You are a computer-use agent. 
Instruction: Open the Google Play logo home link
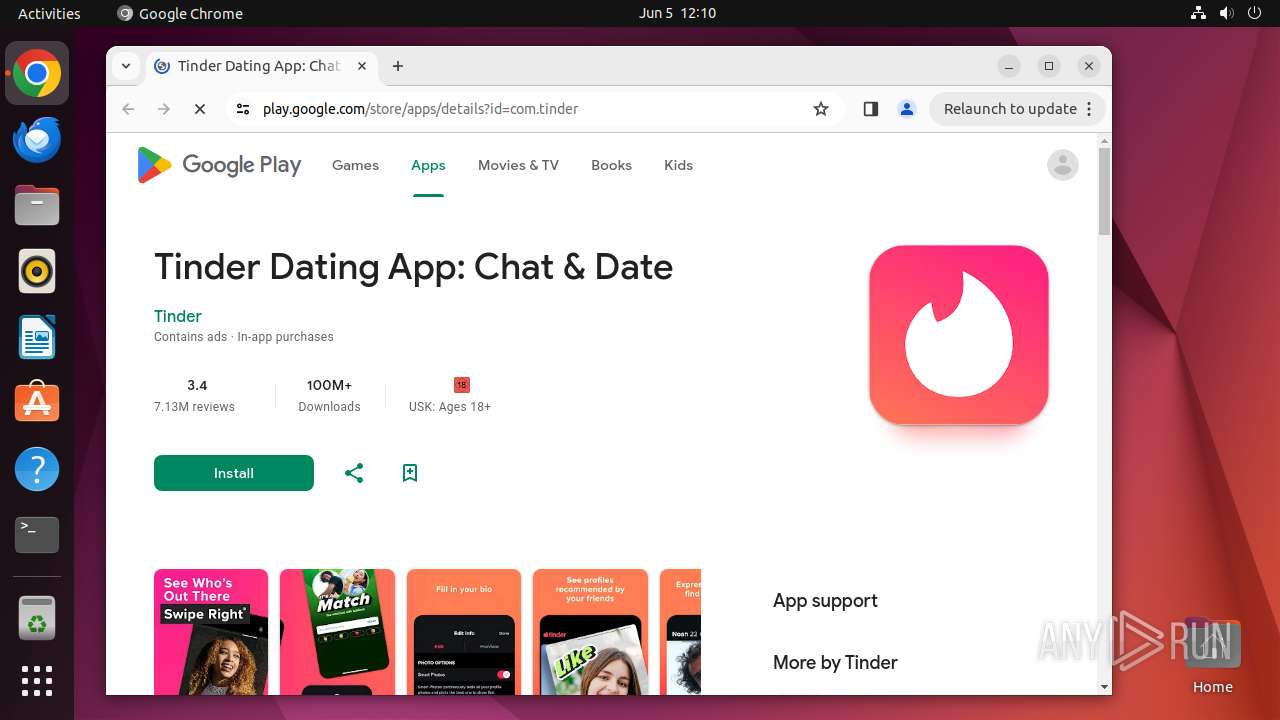click(x=219, y=165)
